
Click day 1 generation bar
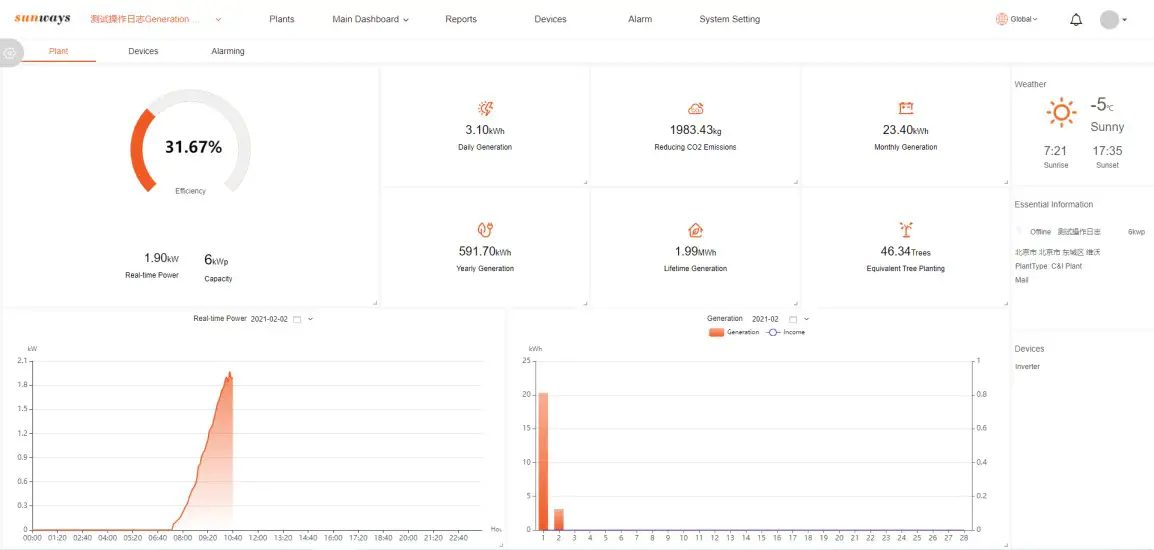[x=543, y=461]
